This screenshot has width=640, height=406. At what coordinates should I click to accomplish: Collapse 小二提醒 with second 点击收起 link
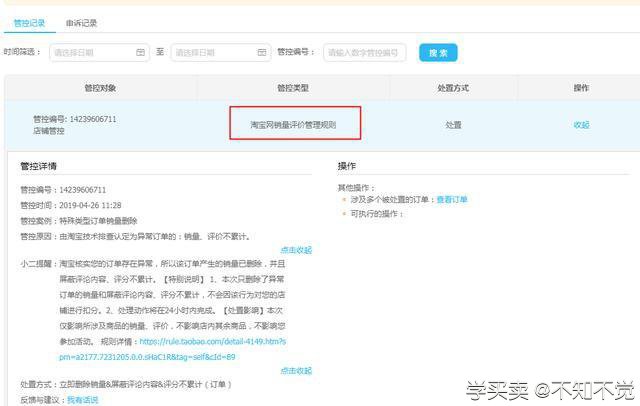pos(296,371)
